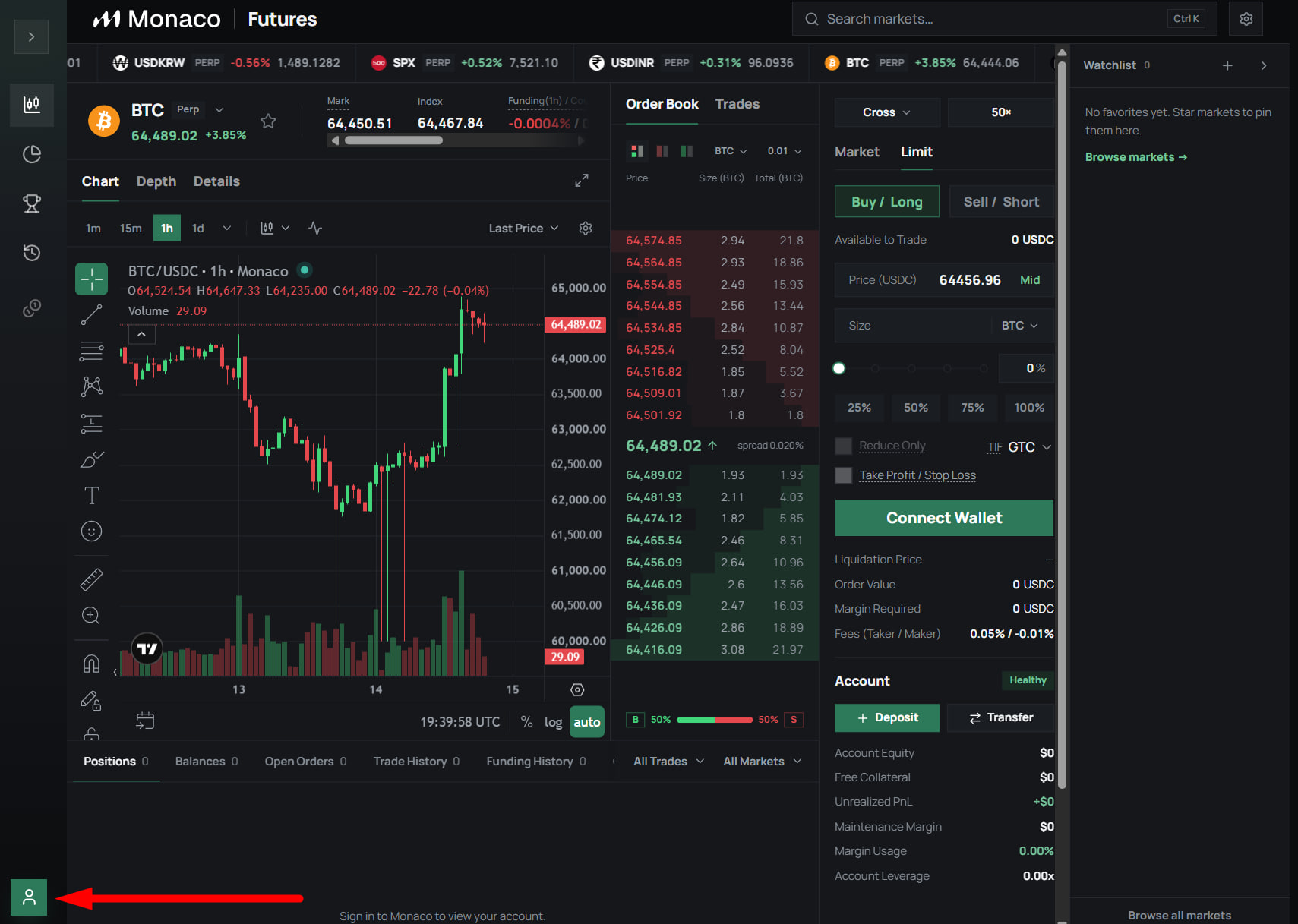This screenshot has height=924, width=1298.
Task: Show both bids and asks order book view
Action: click(x=637, y=151)
